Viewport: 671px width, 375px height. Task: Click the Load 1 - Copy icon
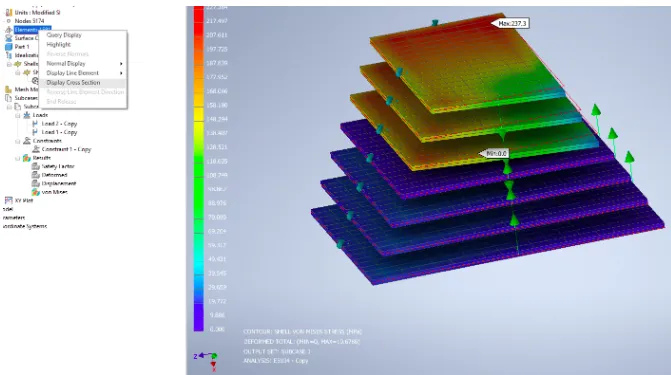coord(35,132)
